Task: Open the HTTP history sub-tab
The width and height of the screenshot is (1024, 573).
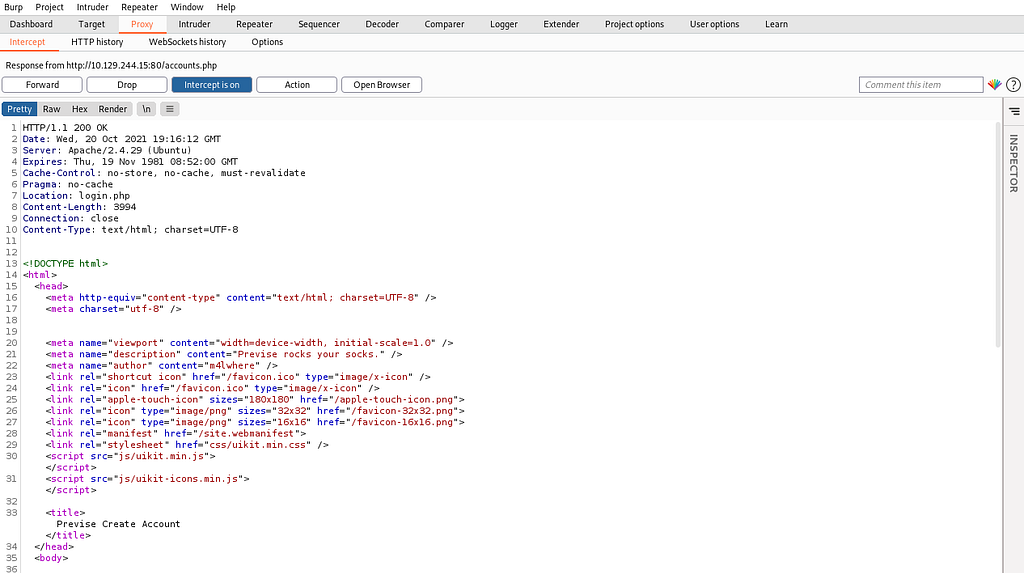Action: click(x=97, y=42)
